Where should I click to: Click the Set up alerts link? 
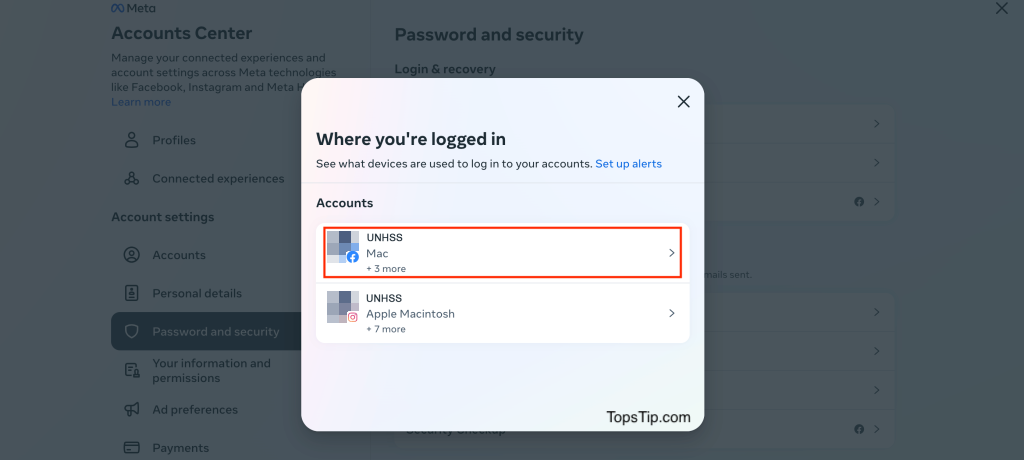click(x=628, y=164)
